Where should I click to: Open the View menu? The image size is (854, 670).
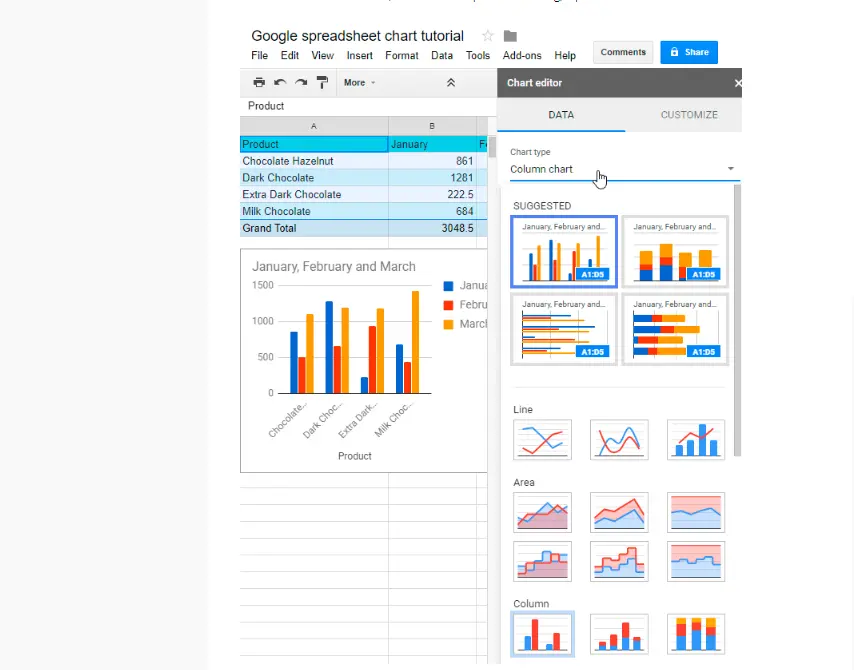point(322,56)
